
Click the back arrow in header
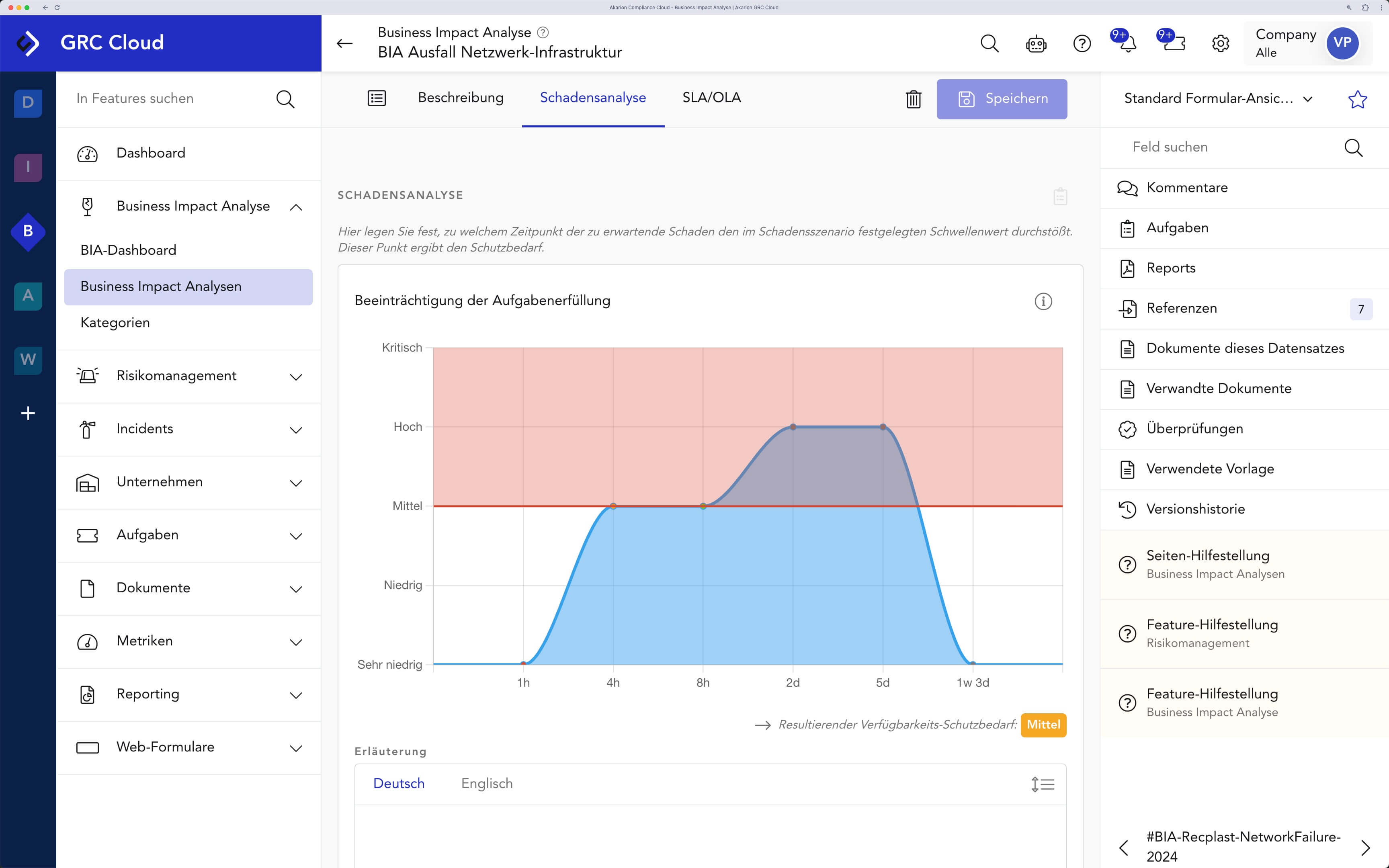[x=344, y=44]
